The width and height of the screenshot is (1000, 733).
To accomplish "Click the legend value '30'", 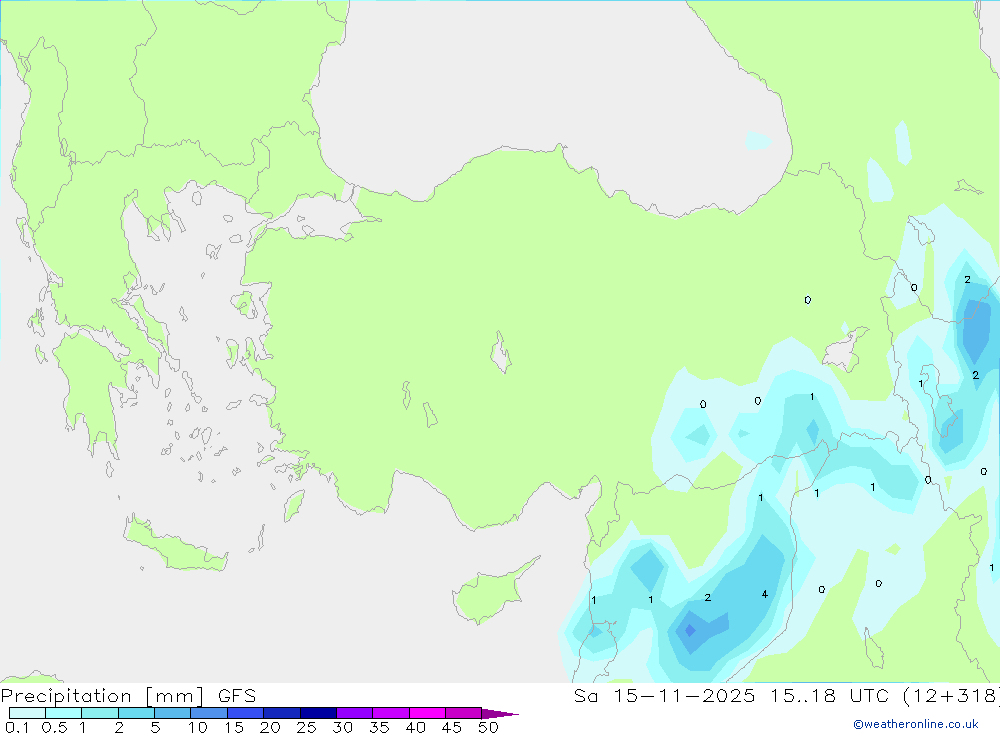I will [x=342, y=727].
